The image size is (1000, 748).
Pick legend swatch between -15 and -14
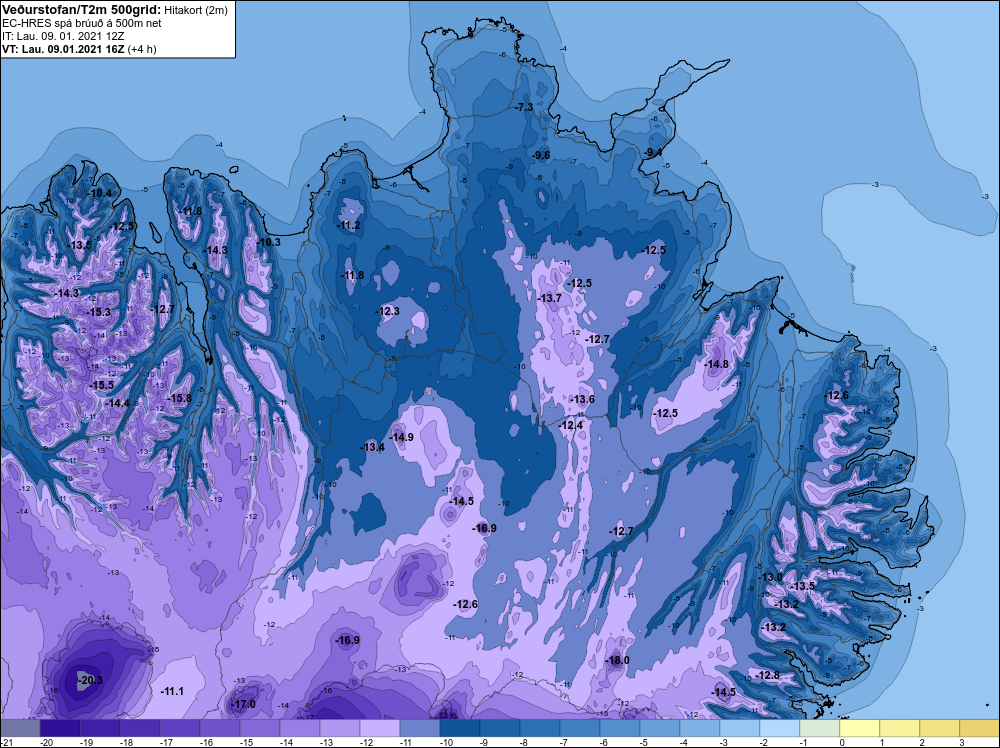[x=260, y=728]
